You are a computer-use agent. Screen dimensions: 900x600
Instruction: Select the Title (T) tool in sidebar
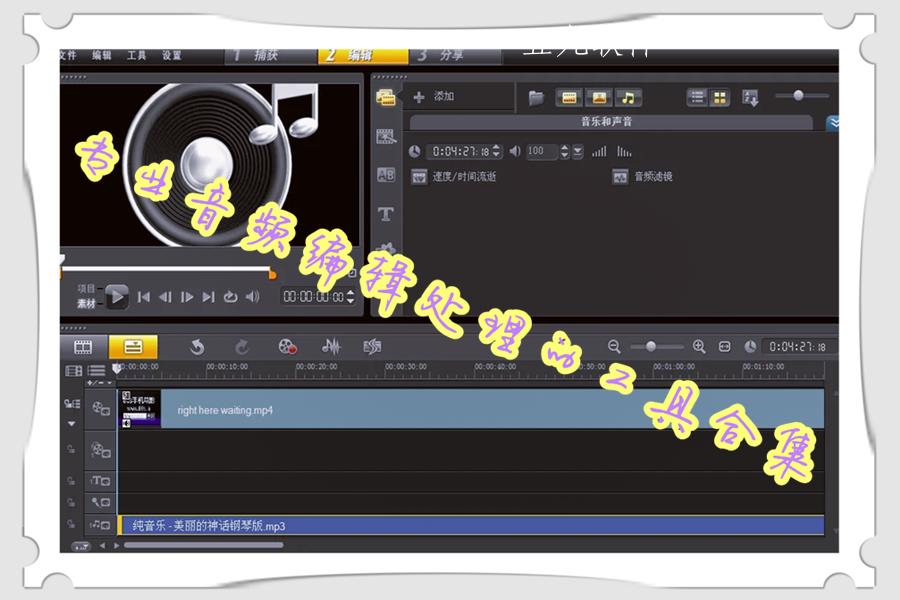tap(383, 214)
